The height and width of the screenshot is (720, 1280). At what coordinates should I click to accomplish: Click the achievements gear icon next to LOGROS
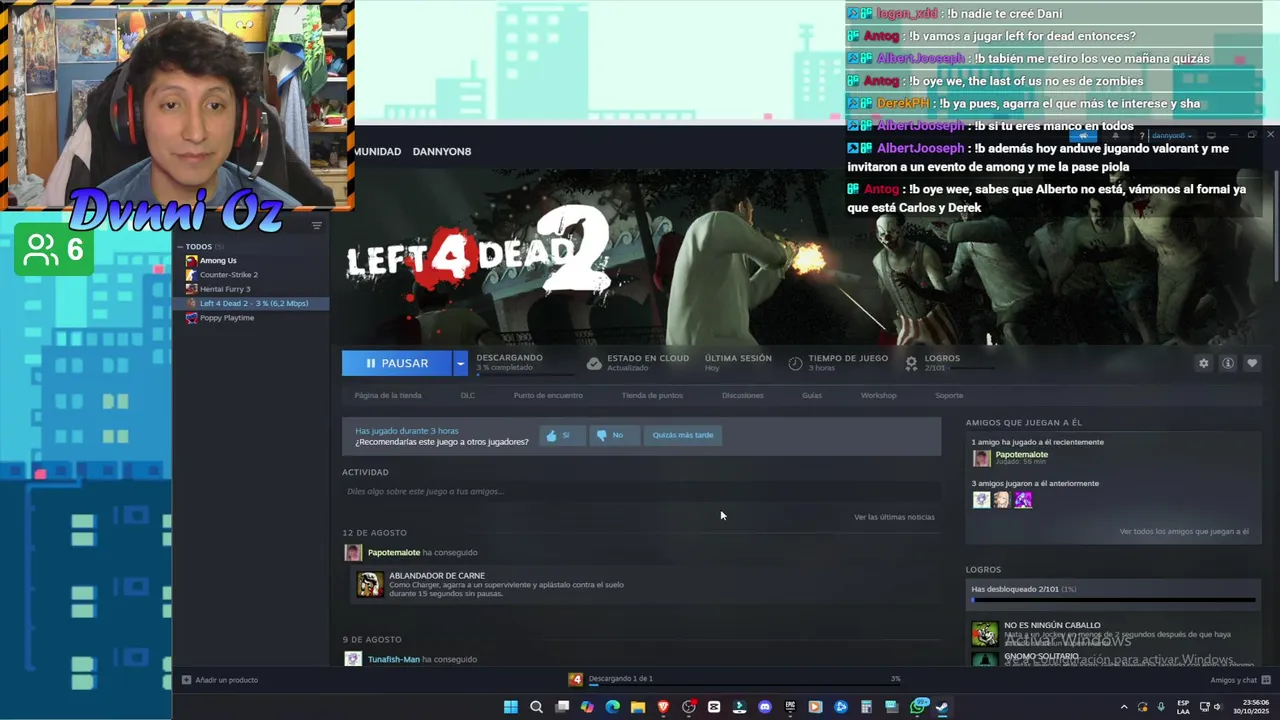911,363
